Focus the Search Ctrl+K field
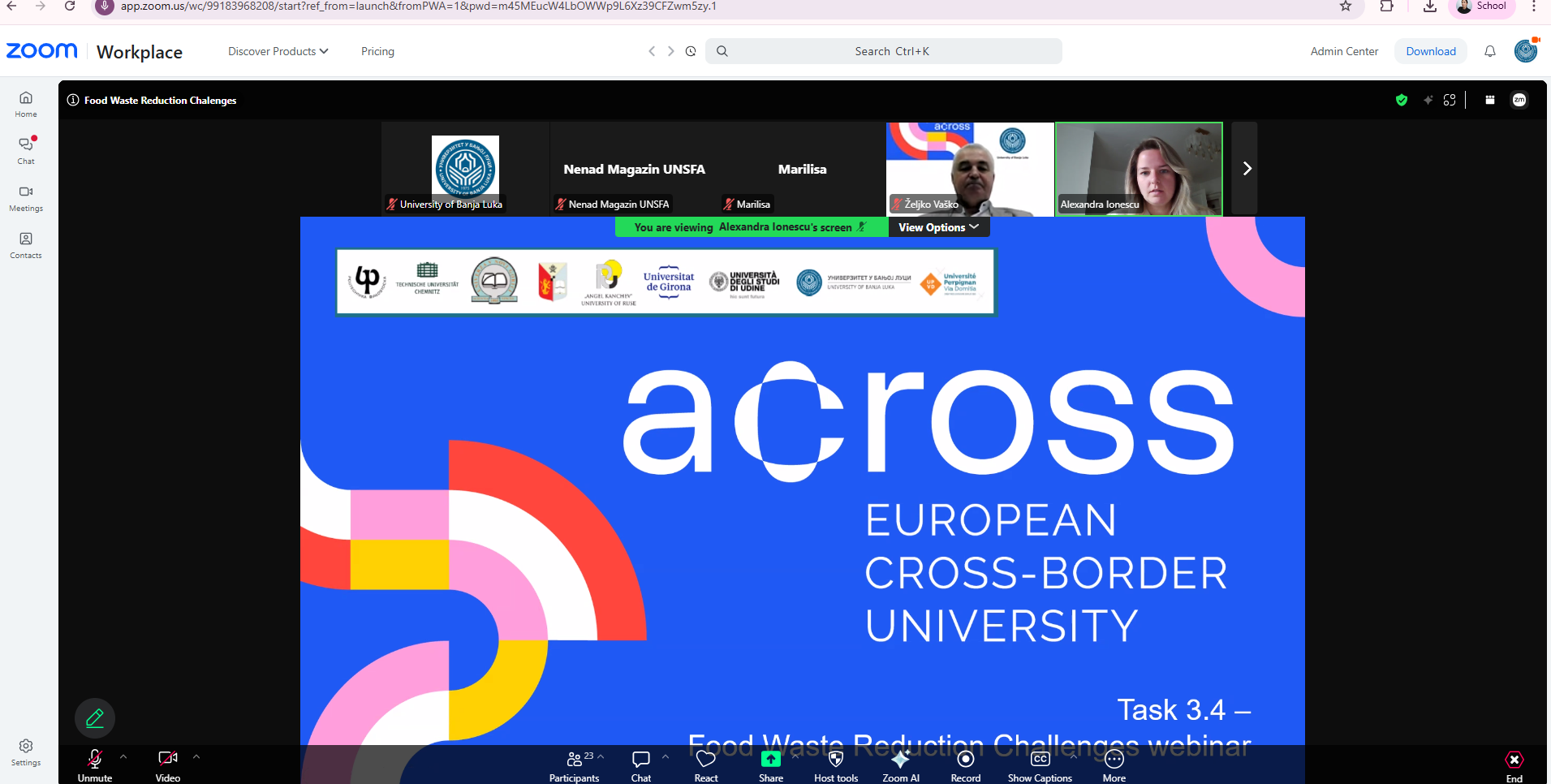1551x784 pixels. (x=884, y=51)
